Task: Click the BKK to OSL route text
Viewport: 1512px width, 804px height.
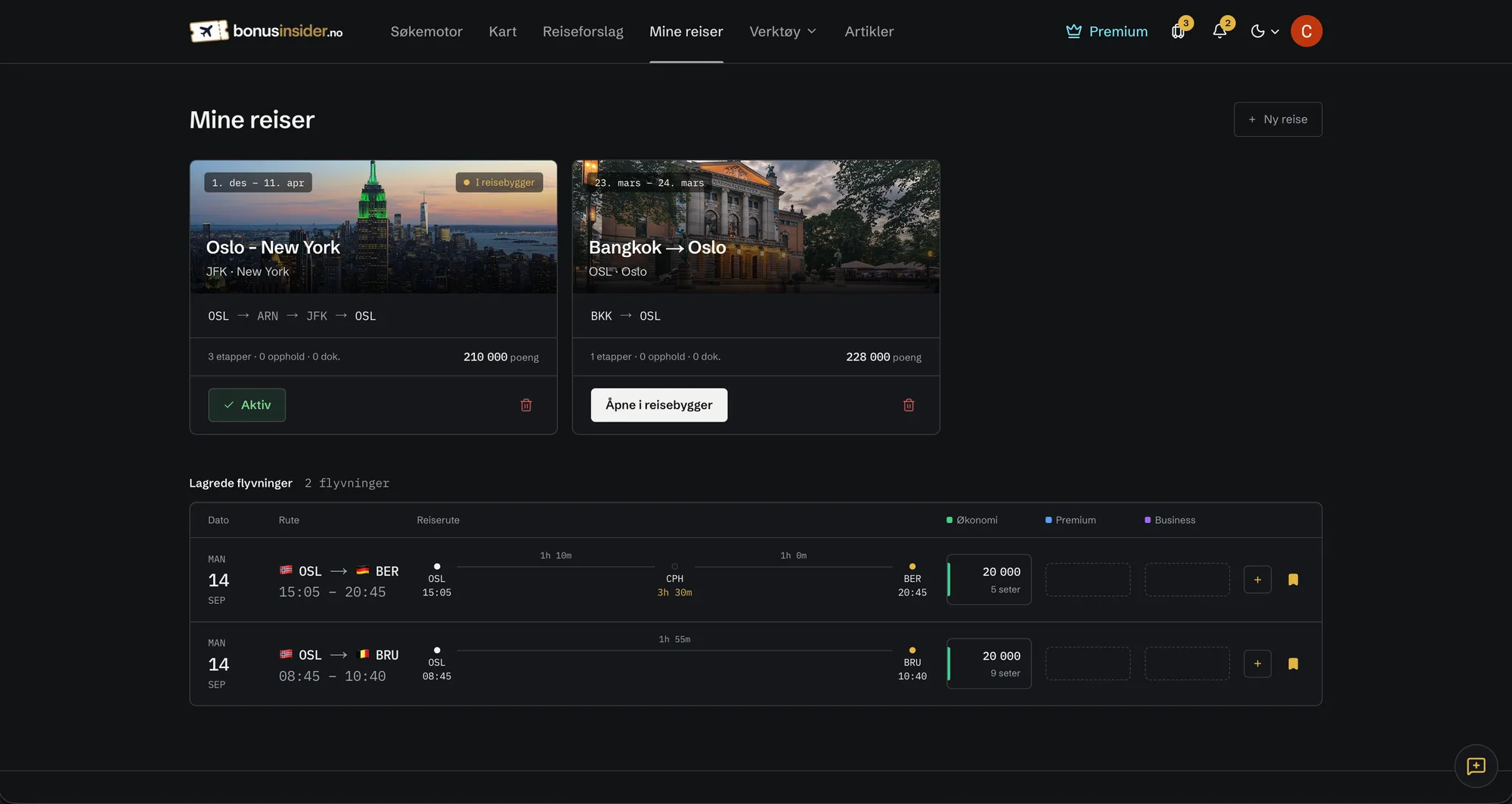Action: (x=625, y=316)
